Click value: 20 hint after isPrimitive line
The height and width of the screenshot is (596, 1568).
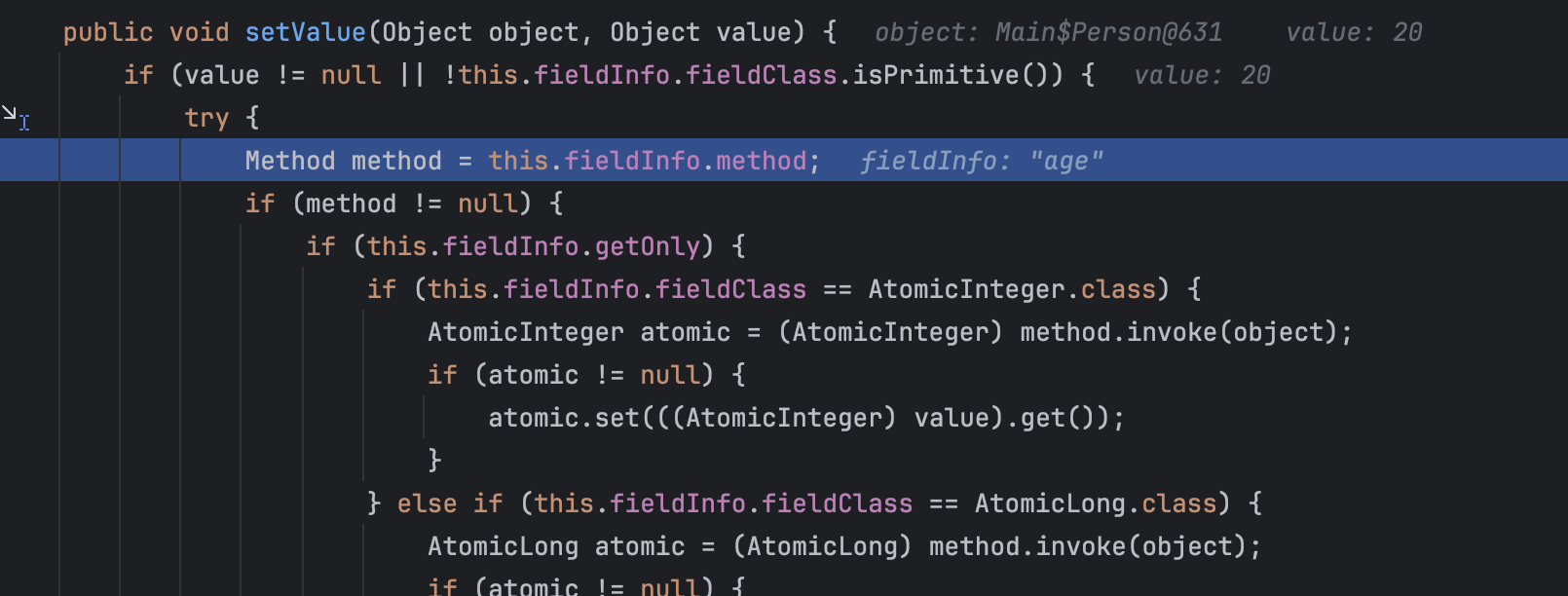1202,76
